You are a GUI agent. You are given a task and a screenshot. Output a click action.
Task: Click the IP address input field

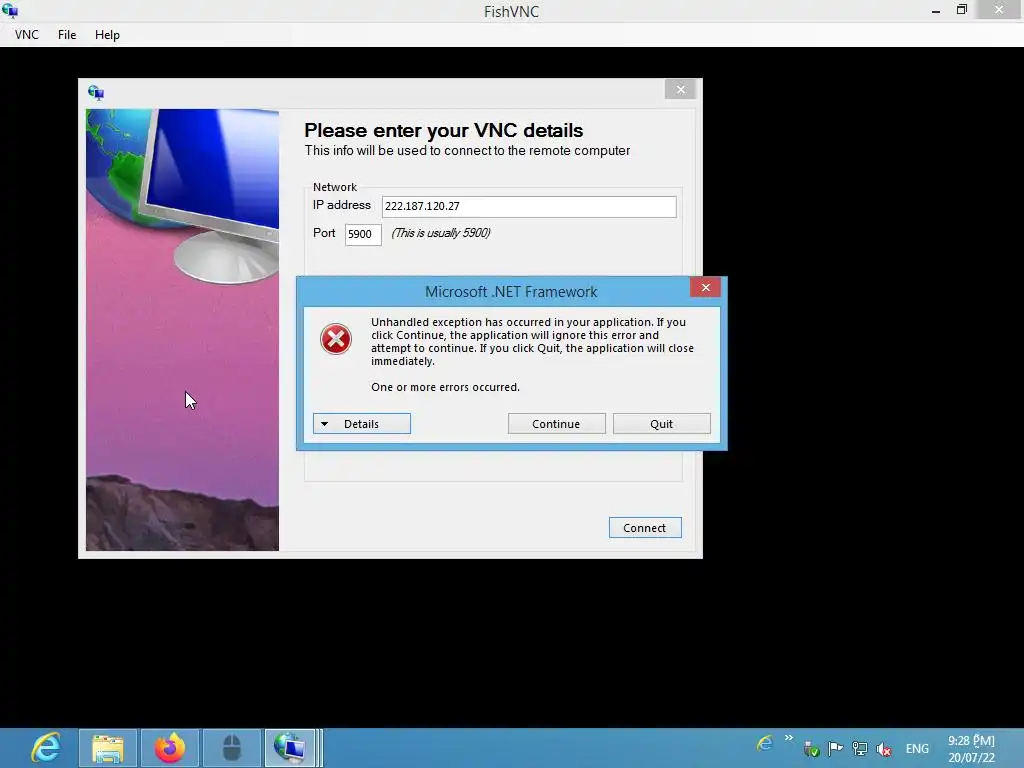(x=529, y=206)
